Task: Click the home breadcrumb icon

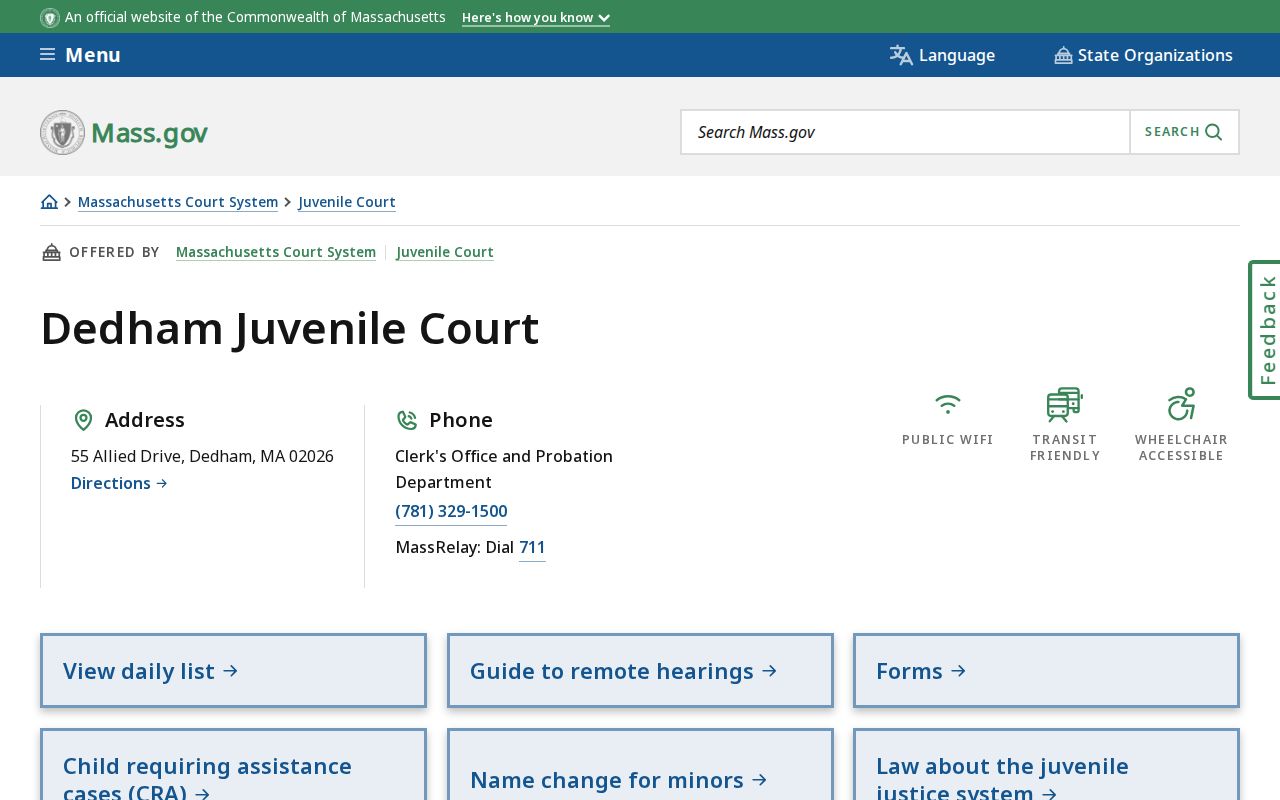Action: click(49, 202)
